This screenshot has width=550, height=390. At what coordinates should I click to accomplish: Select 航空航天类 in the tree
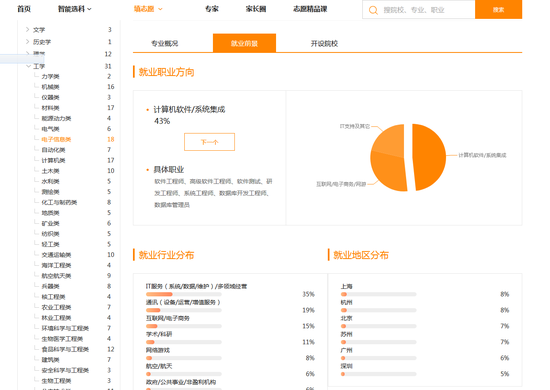coord(56,276)
